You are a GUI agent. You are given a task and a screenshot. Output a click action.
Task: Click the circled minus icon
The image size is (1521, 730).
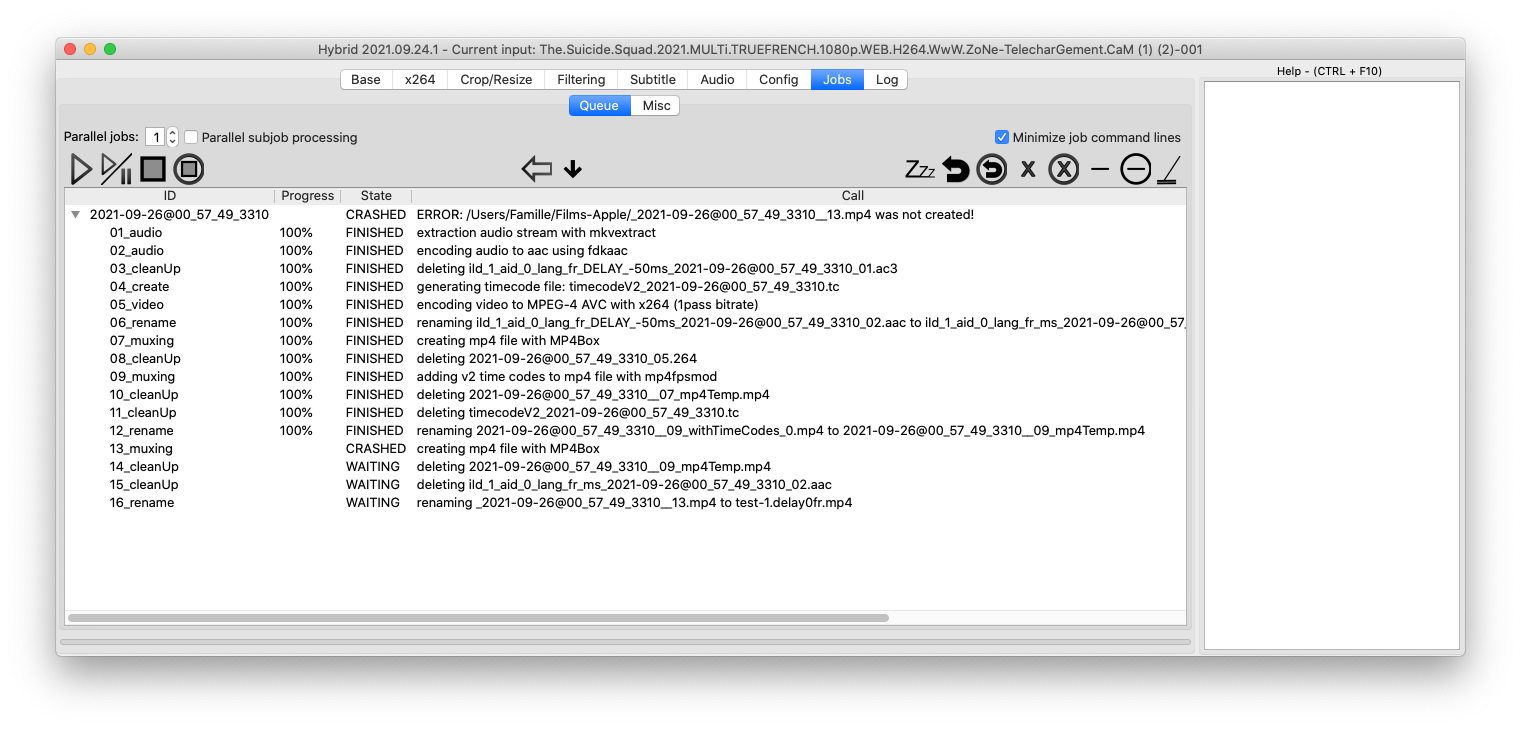[1135, 170]
